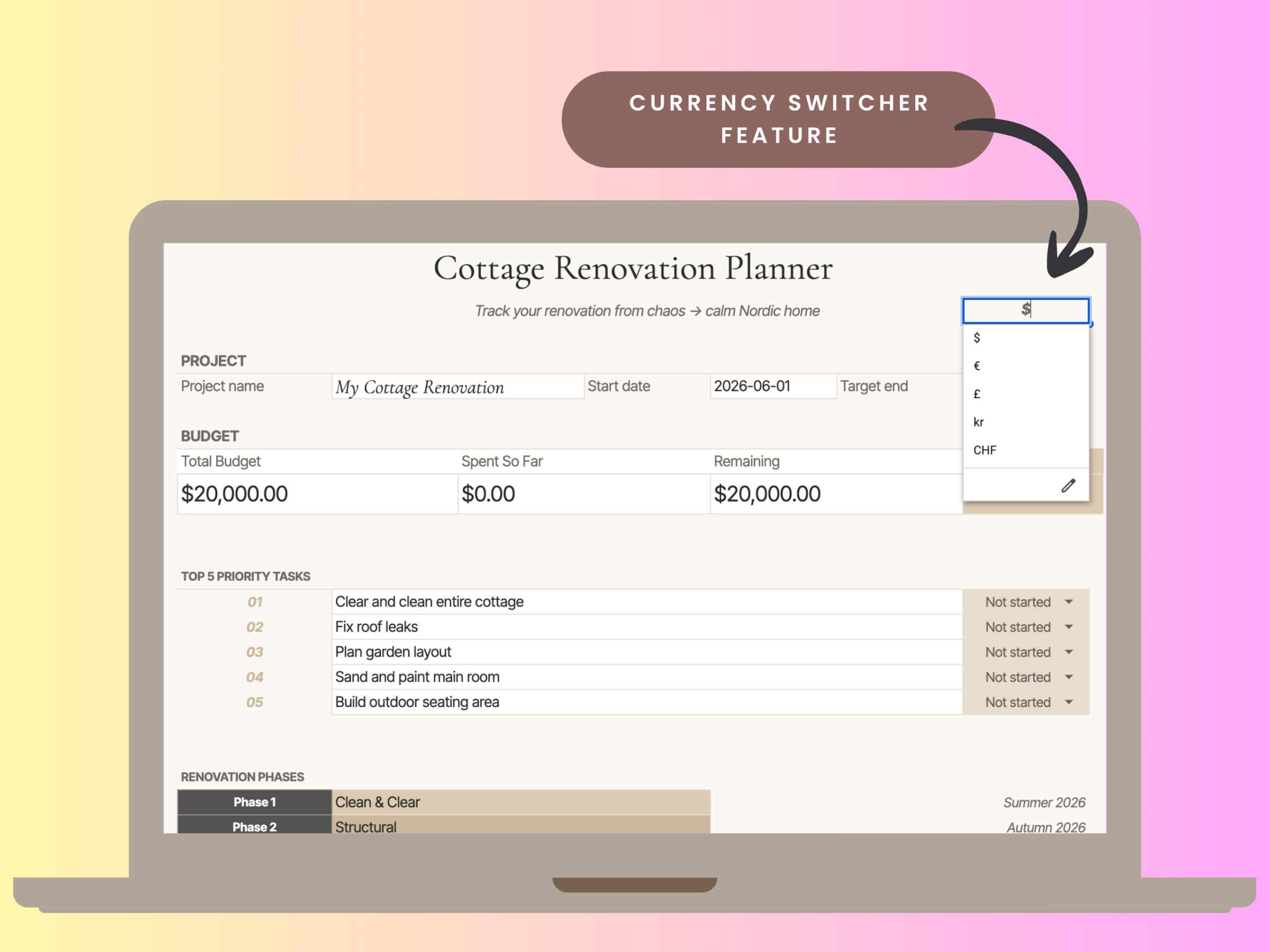Click the Phase 1 label cell
1270x952 pixels.
tap(254, 802)
